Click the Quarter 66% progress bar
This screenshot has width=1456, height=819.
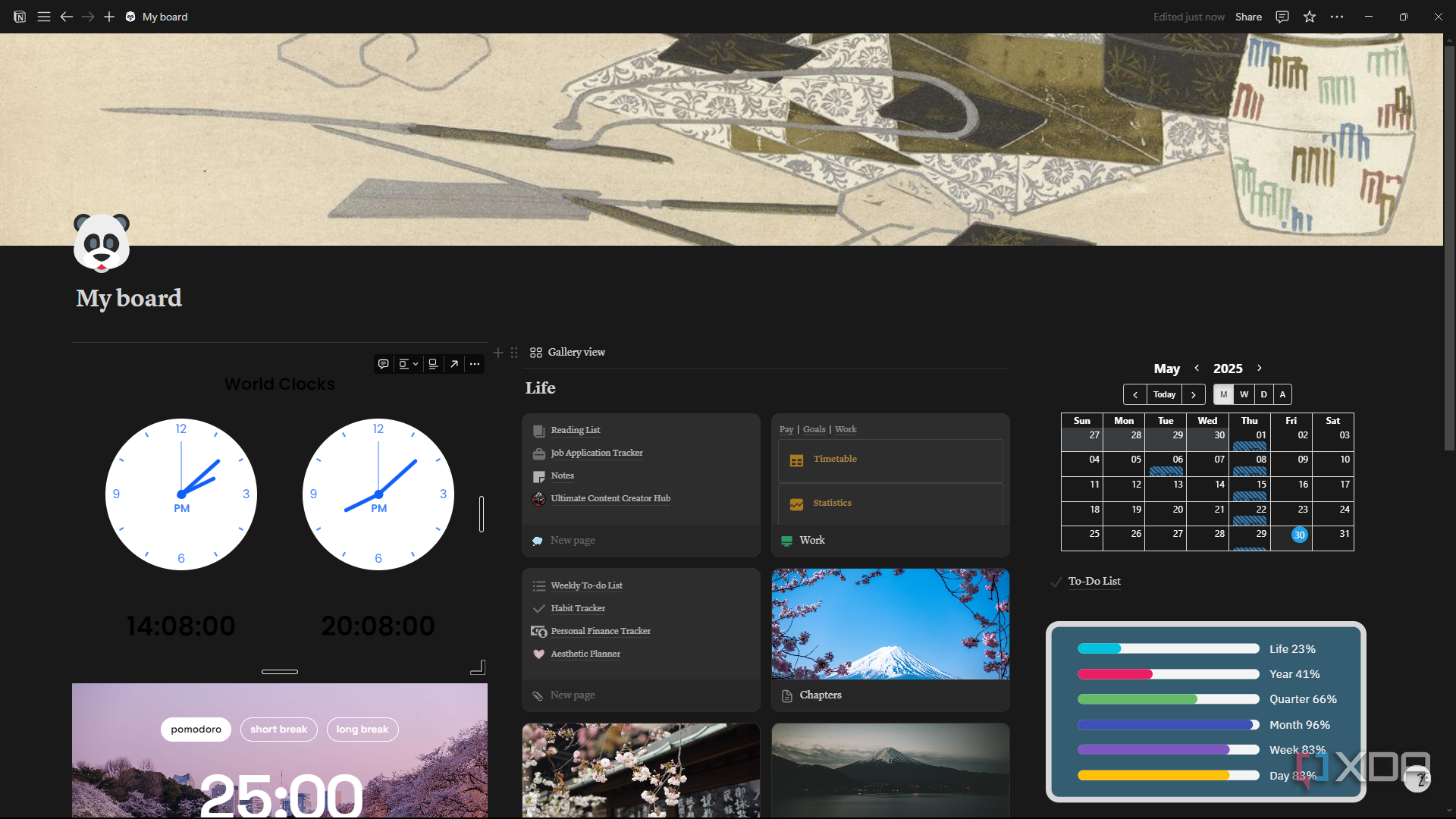[1168, 699]
